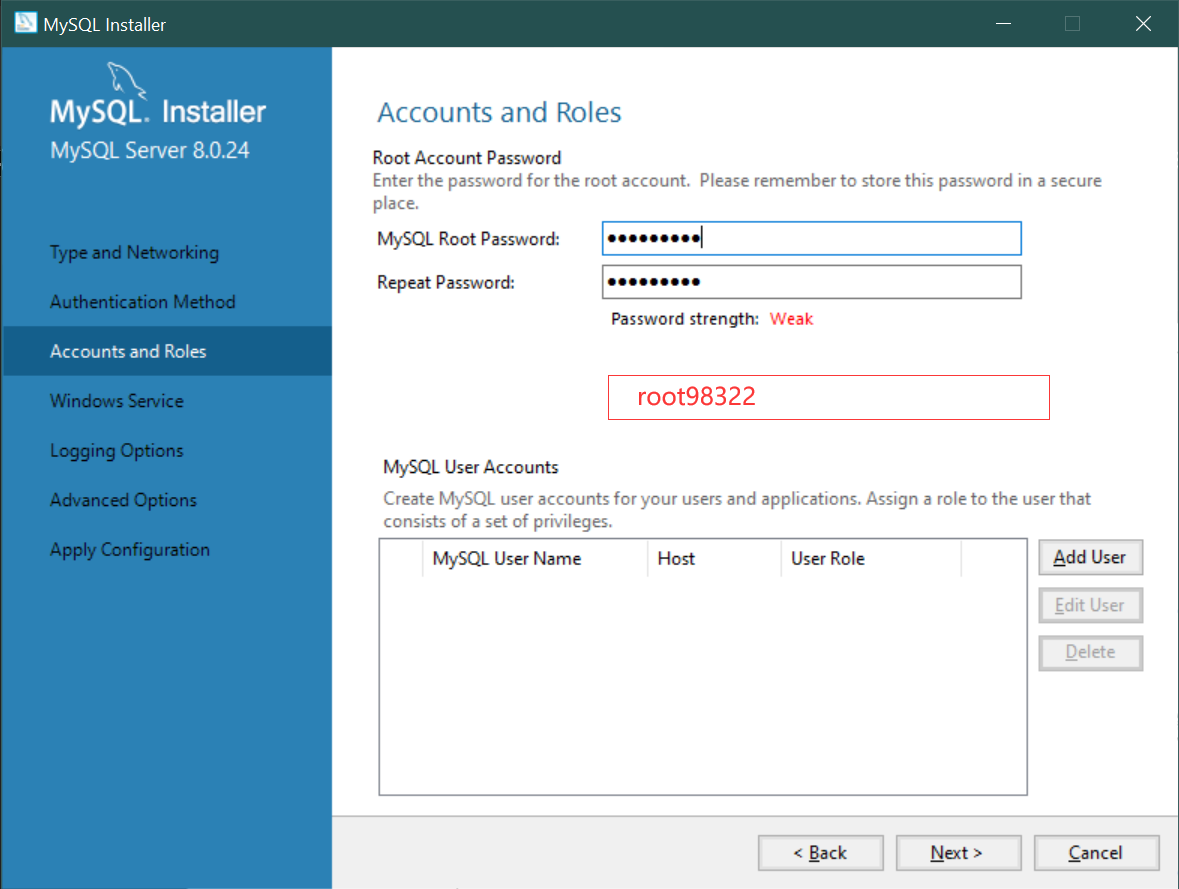Open the Type and Networking step
Image resolution: width=1179 pixels, height=889 pixels.
[135, 253]
